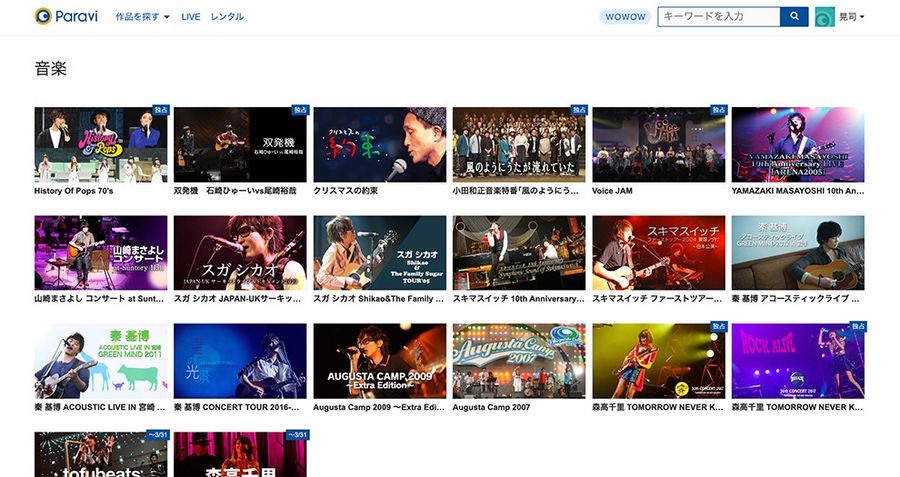Focus the キーワードを入力 search field
900x477 pixels.
719,17
